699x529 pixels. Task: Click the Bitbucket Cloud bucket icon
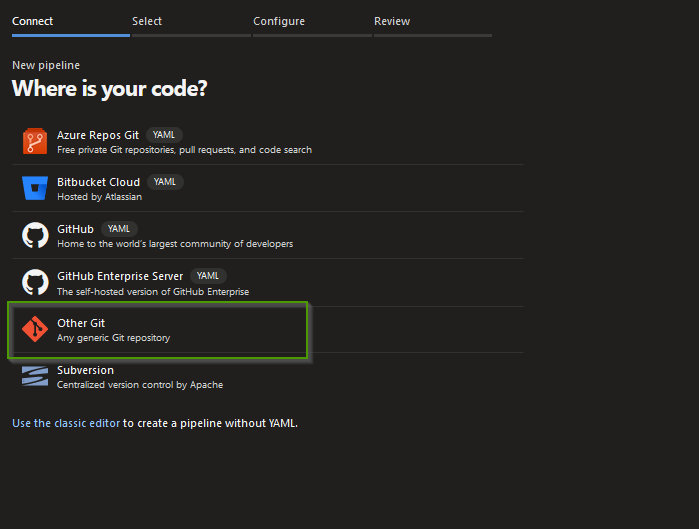click(35, 188)
